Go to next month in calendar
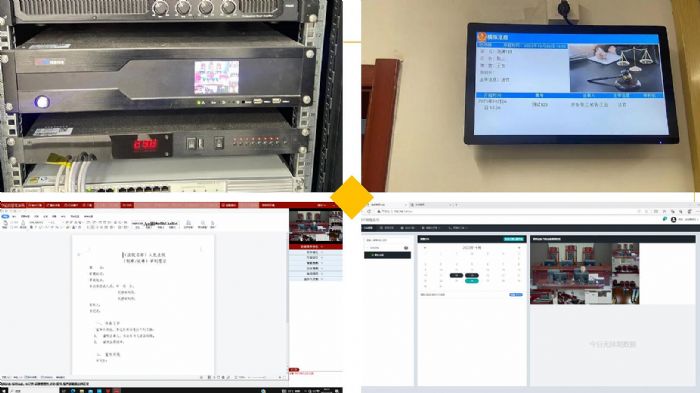The height and width of the screenshot is (393, 700). click(x=519, y=247)
